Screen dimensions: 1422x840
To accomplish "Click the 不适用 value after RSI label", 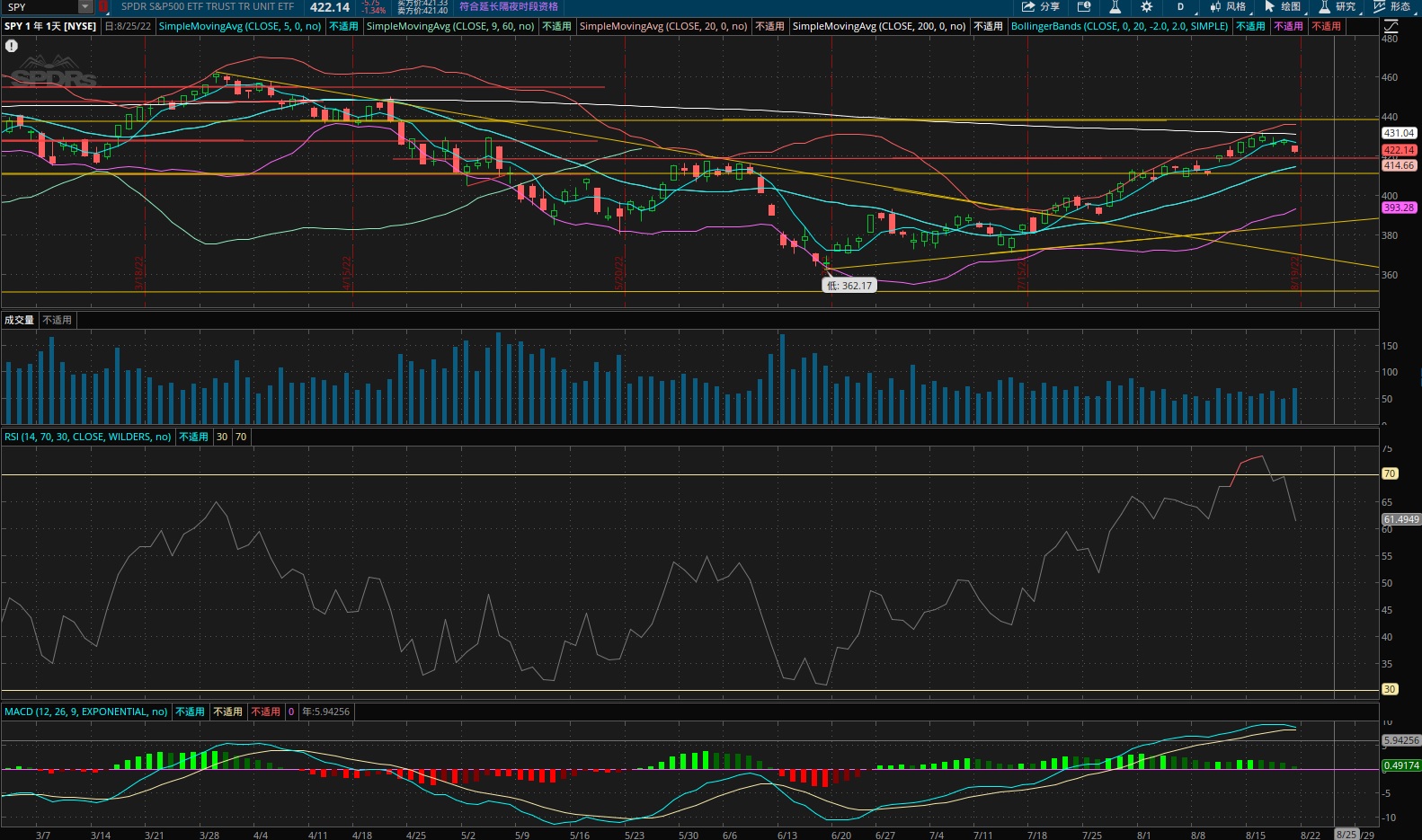I will pyautogui.click(x=193, y=437).
